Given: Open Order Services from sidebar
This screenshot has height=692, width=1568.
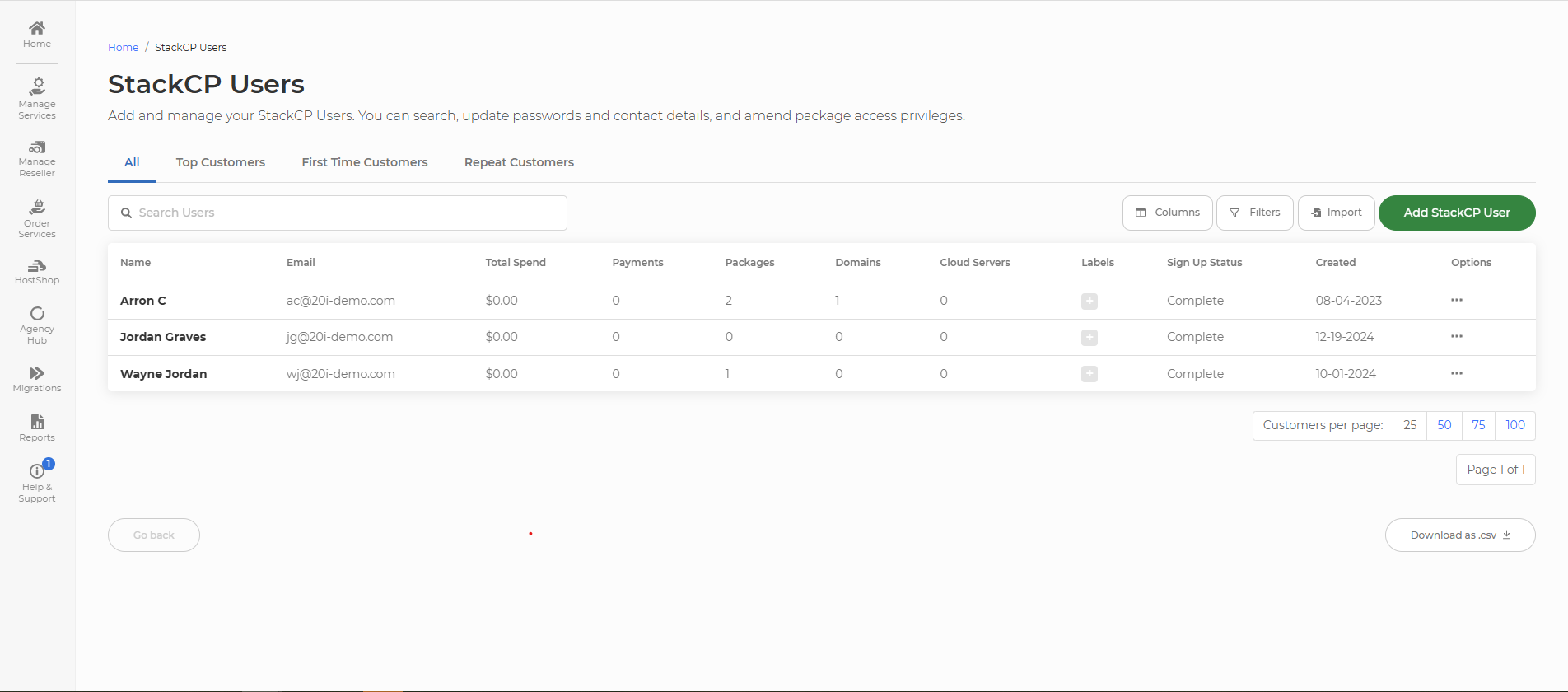Looking at the screenshot, I should 37,218.
